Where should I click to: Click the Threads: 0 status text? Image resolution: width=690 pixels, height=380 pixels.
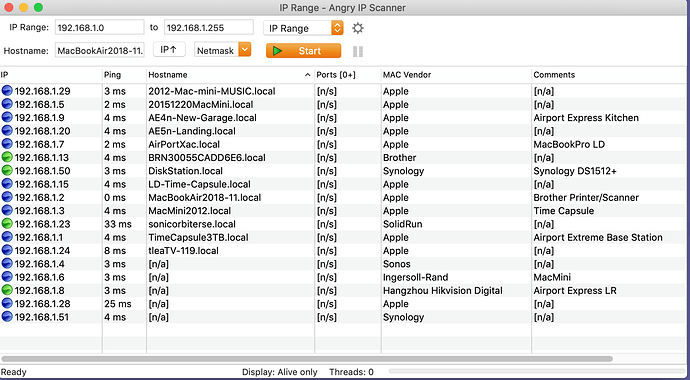(351, 372)
